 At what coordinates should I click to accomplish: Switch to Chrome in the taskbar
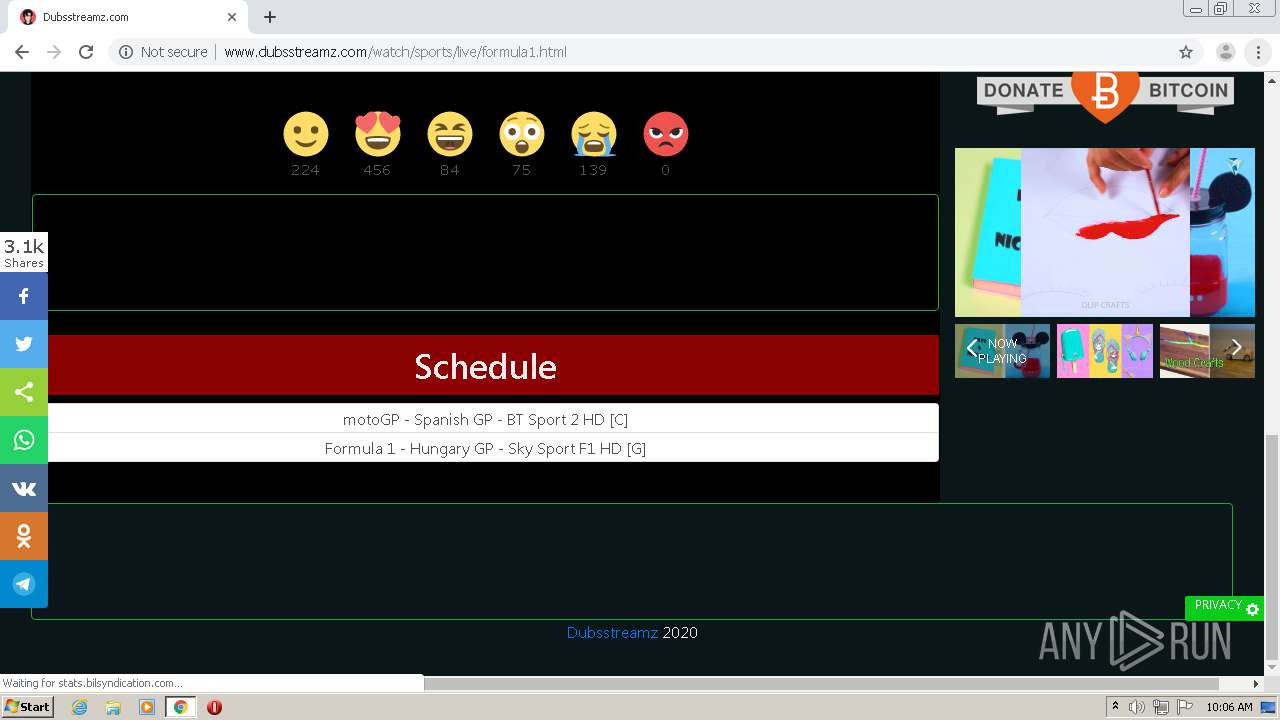point(180,707)
